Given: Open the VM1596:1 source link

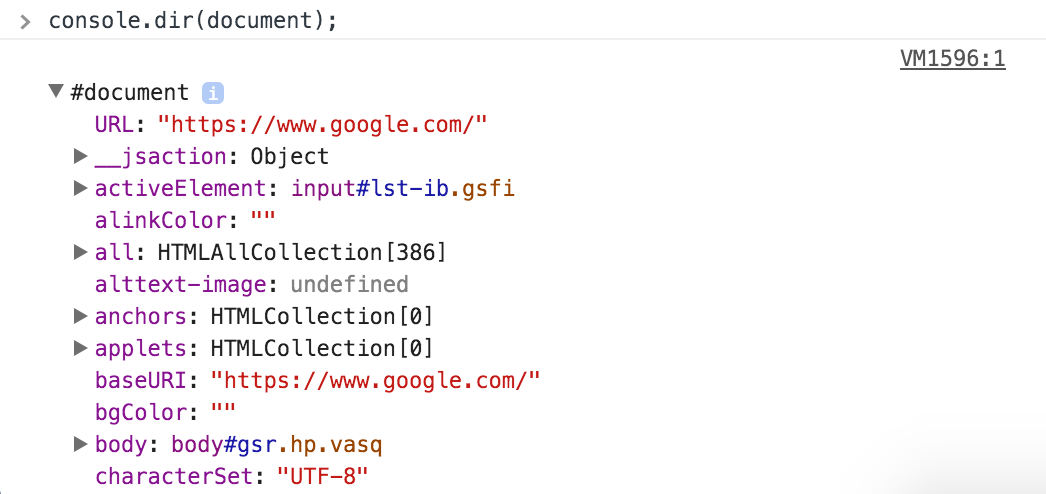Looking at the screenshot, I should pyautogui.click(x=953, y=59).
